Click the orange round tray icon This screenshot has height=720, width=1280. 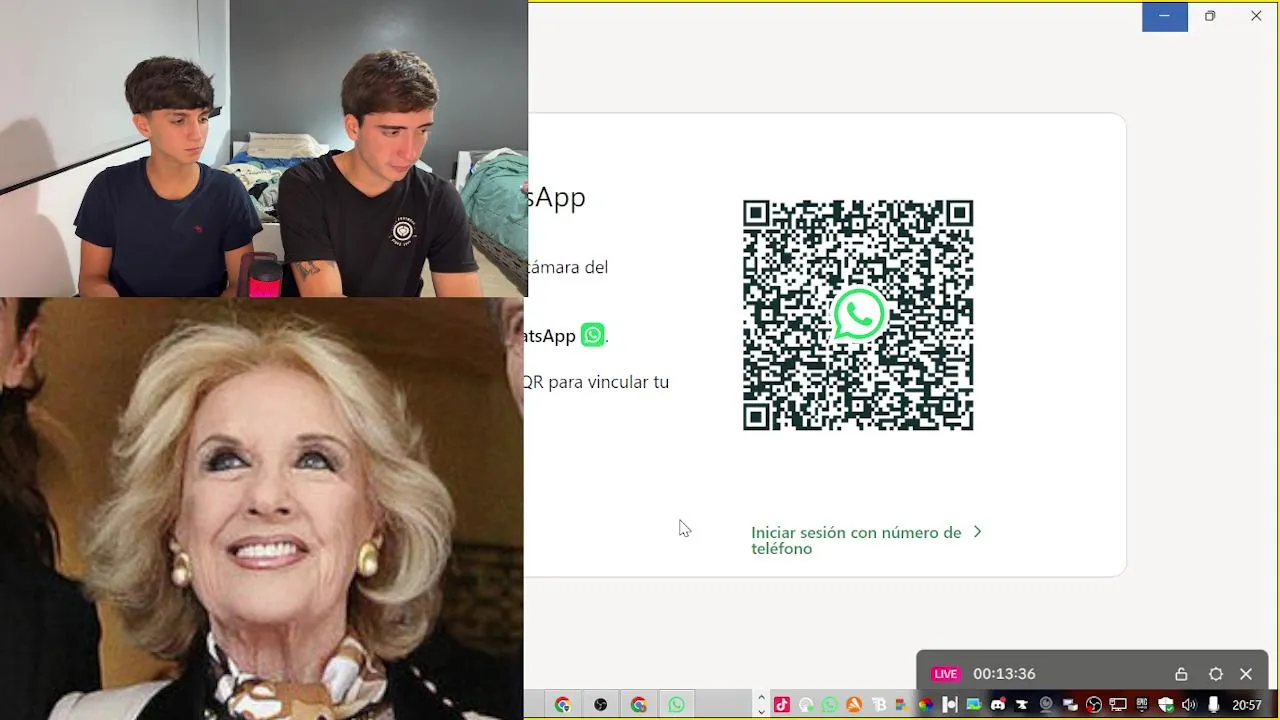[854, 705]
